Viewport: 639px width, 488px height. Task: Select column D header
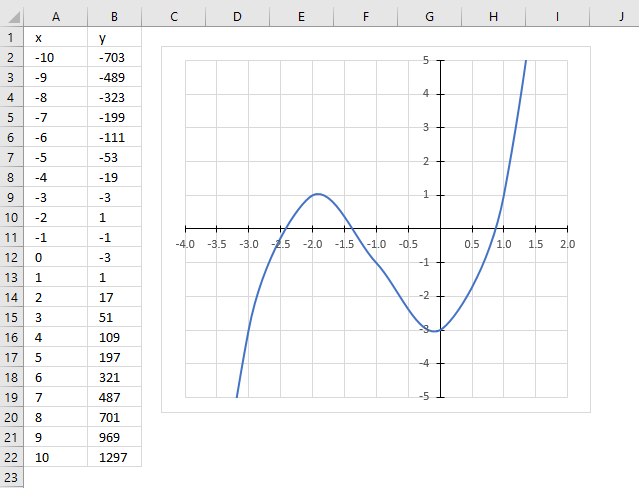pyautogui.click(x=237, y=17)
